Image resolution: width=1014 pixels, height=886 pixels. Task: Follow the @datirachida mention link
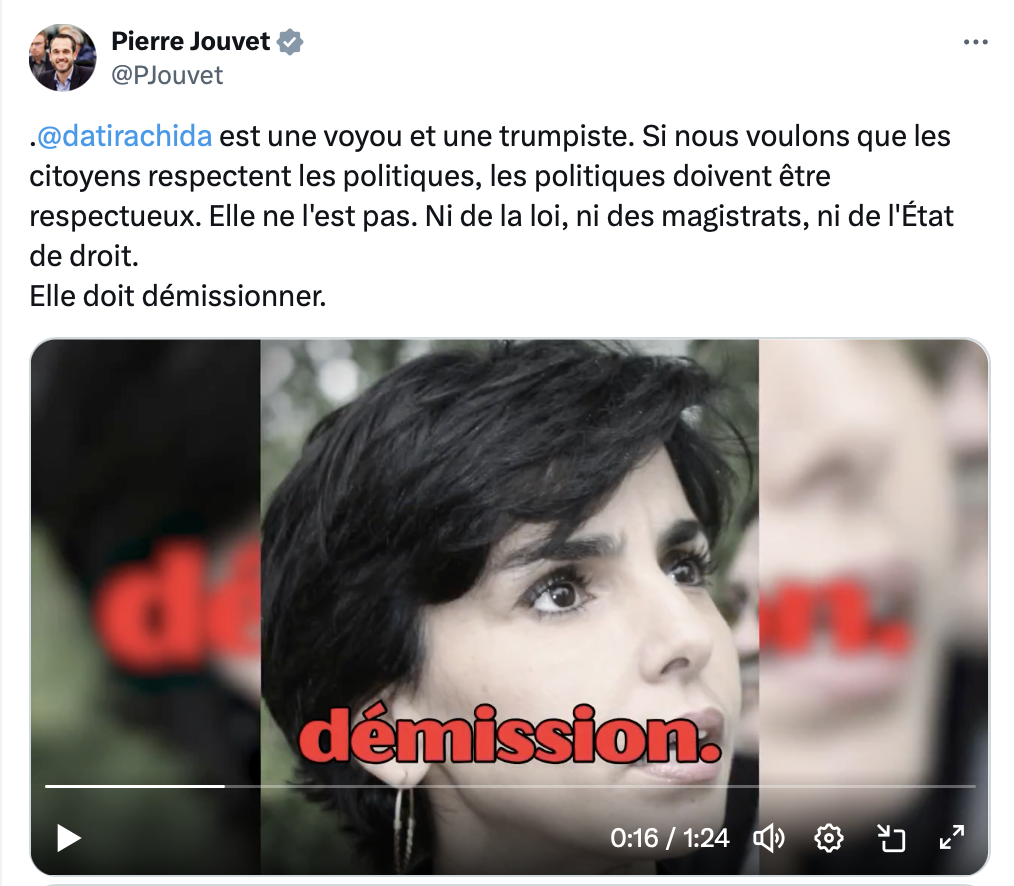pyautogui.click(x=124, y=136)
